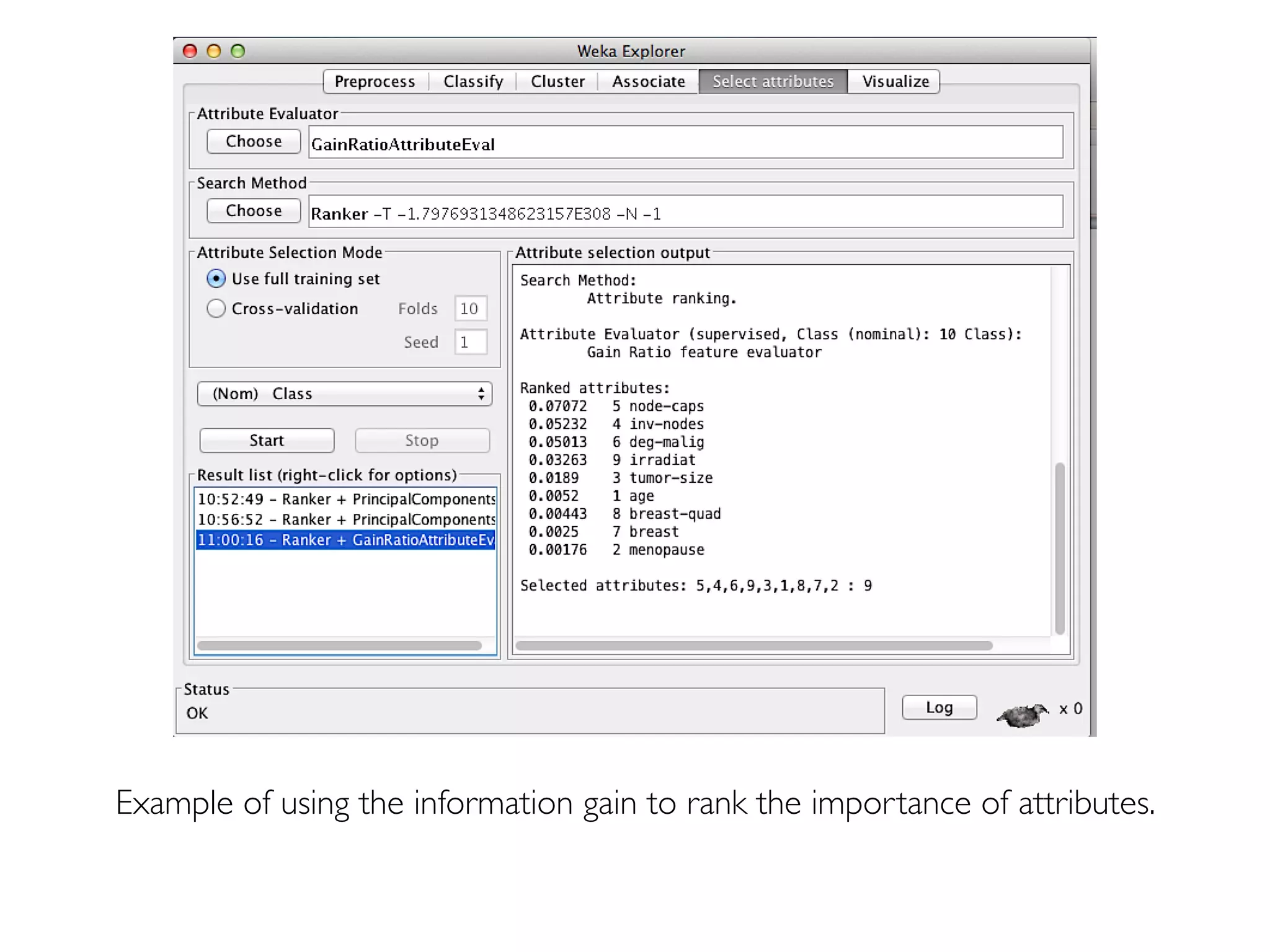
Task: Click the green zoom window button
Action: point(238,51)
